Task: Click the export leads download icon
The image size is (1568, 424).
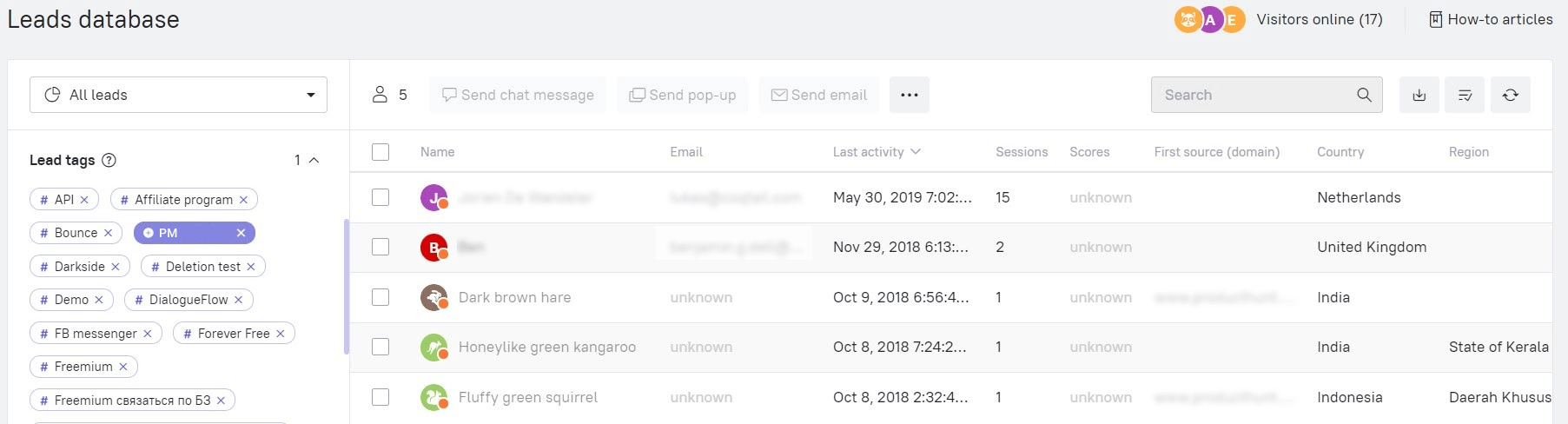Action: pyautogui.click(x=1419, y=95)
